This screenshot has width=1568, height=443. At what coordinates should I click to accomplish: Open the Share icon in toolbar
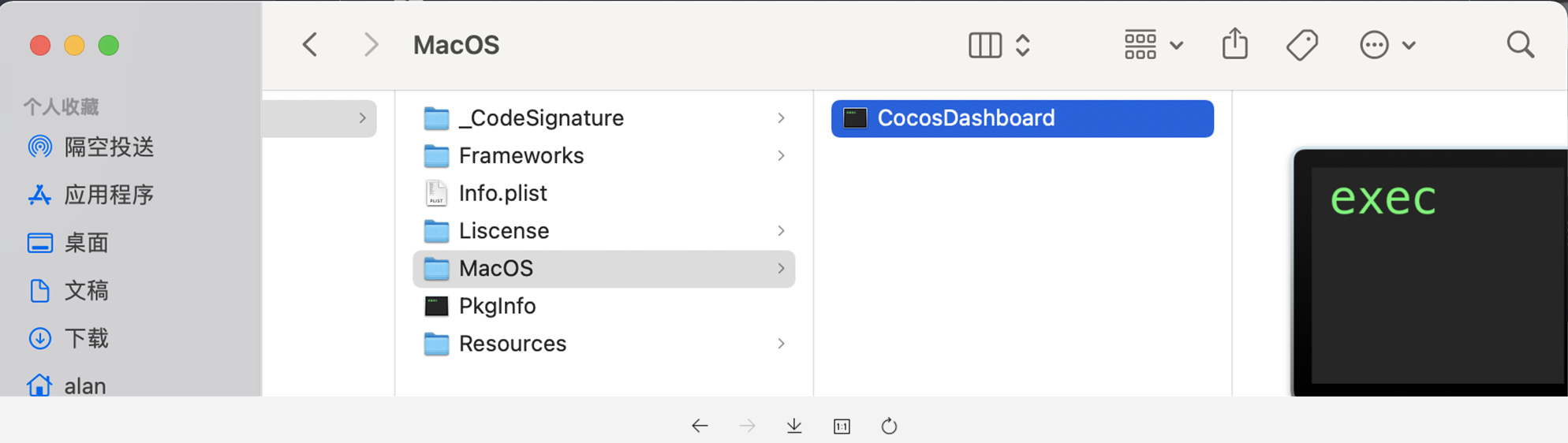tap(1234, 44)
